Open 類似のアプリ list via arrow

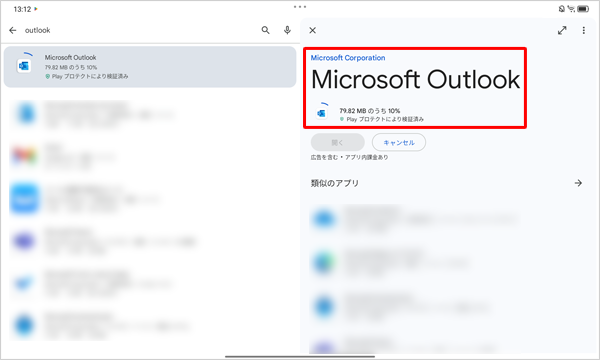click(578, 183)
